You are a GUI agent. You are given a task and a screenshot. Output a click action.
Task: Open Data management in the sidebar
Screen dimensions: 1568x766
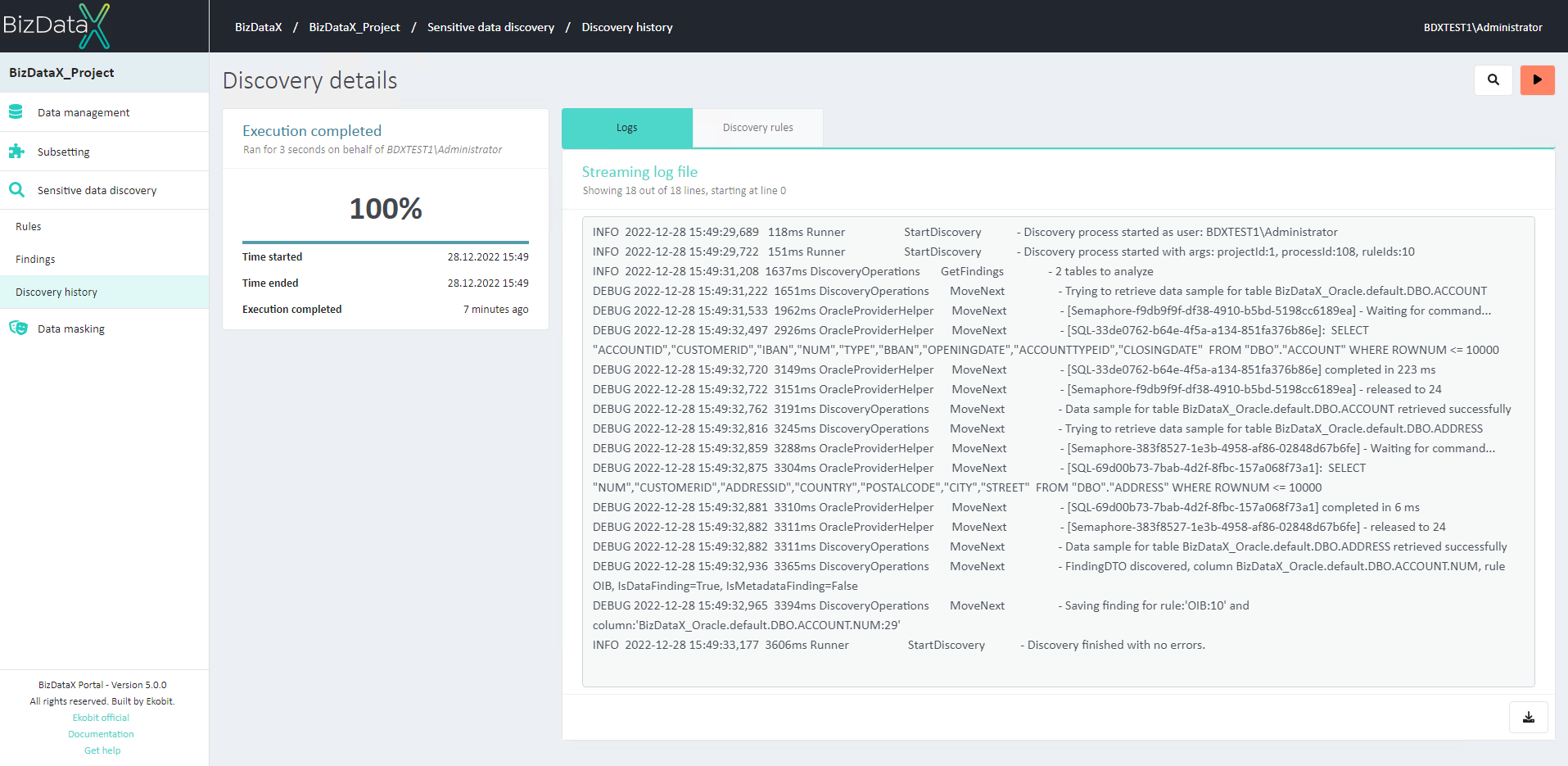104,112
